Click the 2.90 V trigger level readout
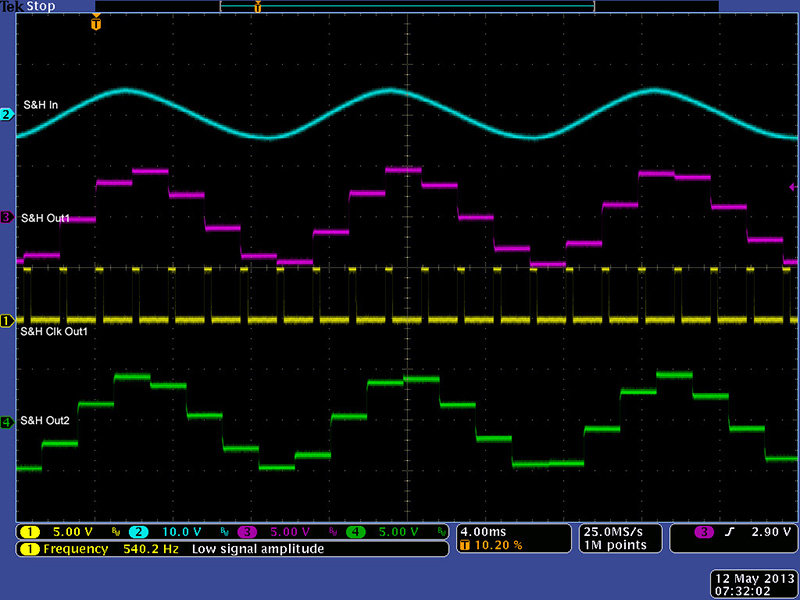Image resolution: width=800 pixels, height=600 pixels. 767,532
